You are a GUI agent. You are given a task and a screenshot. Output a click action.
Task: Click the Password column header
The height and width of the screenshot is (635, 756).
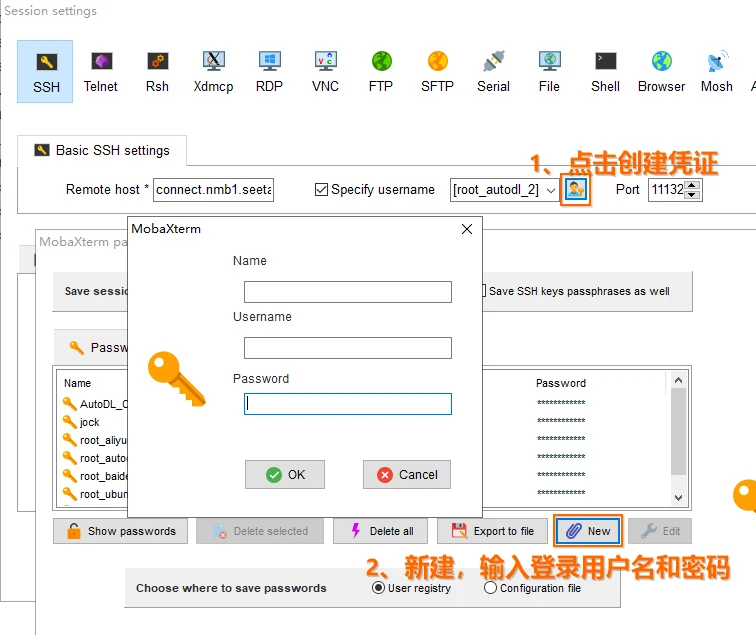tap(561, 383)
